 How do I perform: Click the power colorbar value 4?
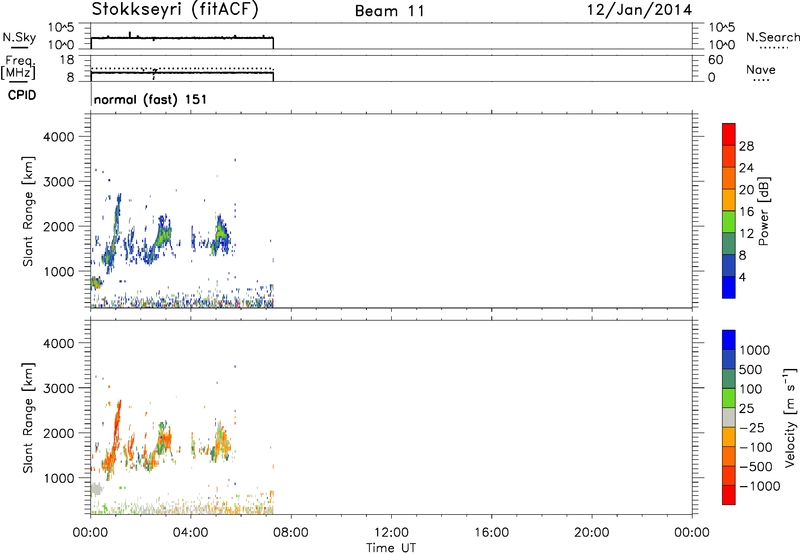(x=742, y=277)
